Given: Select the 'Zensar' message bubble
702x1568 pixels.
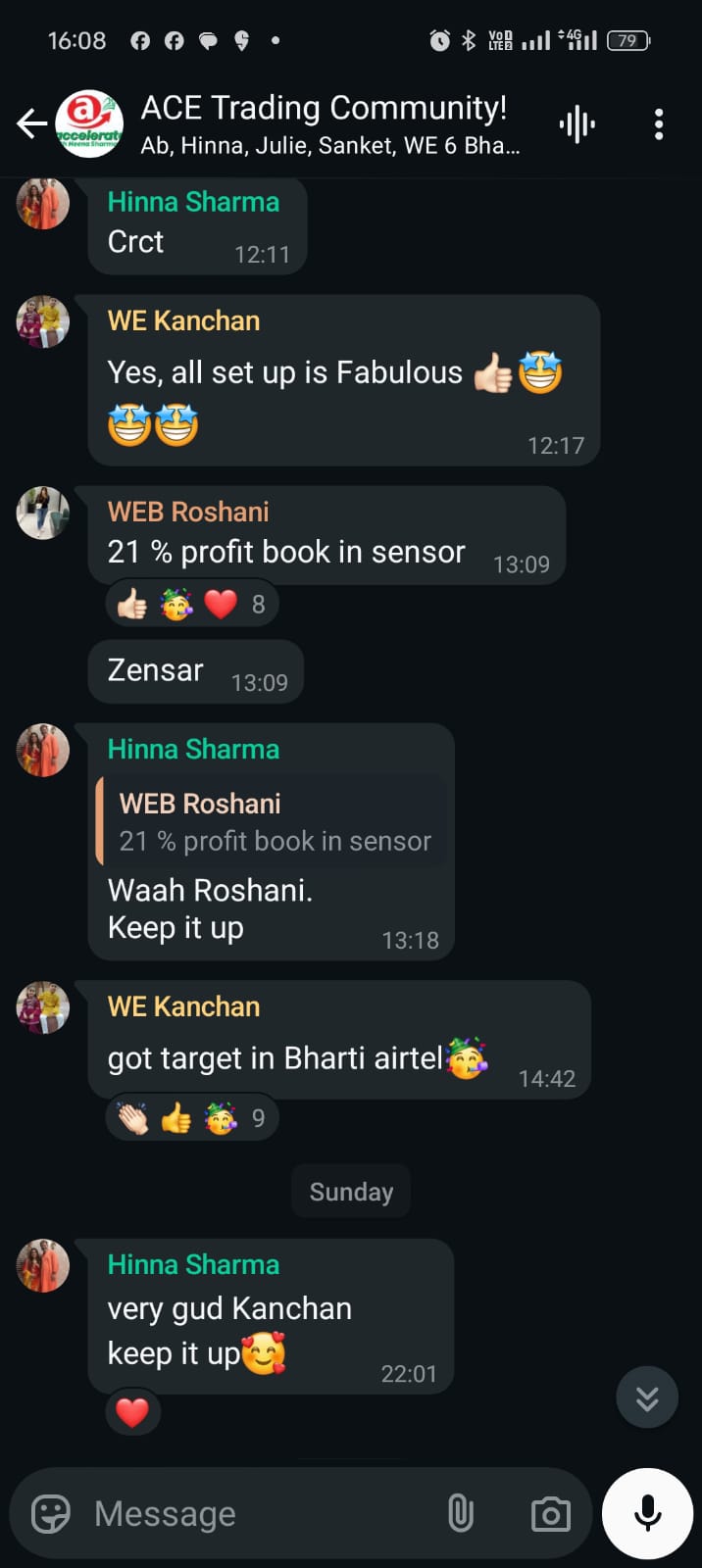Looking at the screenshot, I should 195,671.
